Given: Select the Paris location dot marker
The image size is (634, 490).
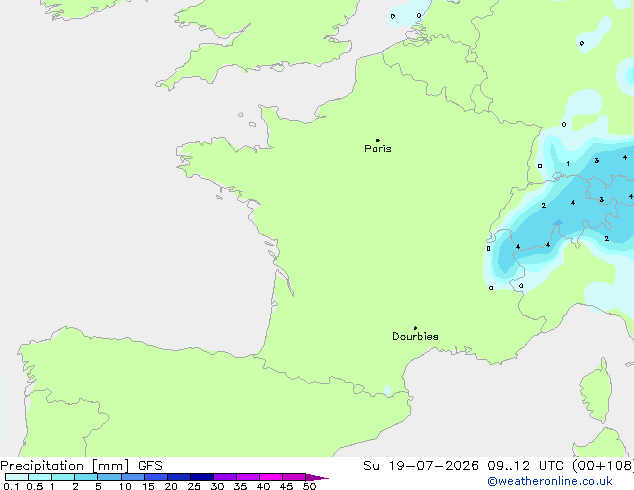Looking at the screenshot, I should (378, 140).
